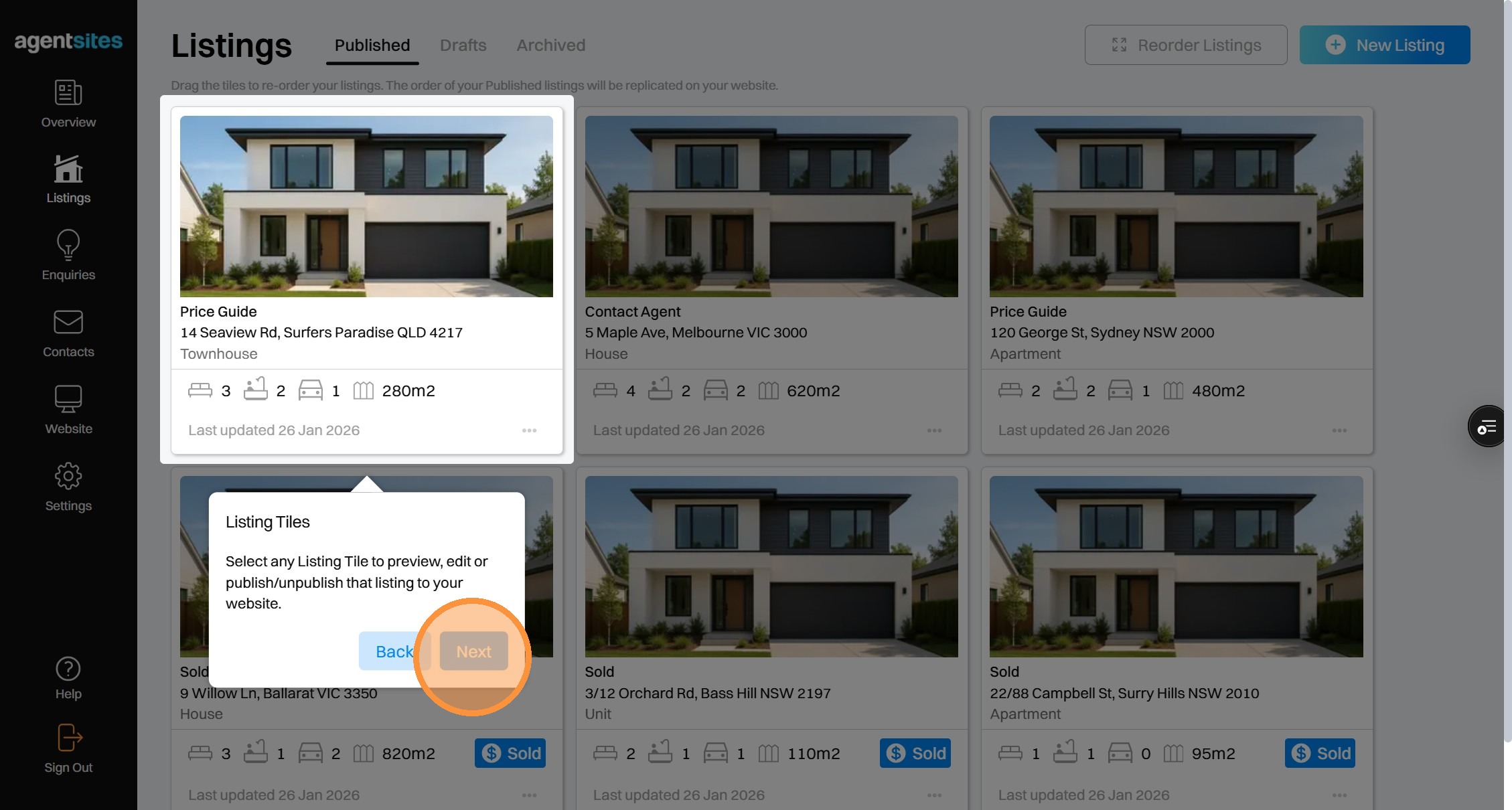Open options menu on 14 Seaview Rd tile
This screenshot has width=1512, height=810.
529,430
